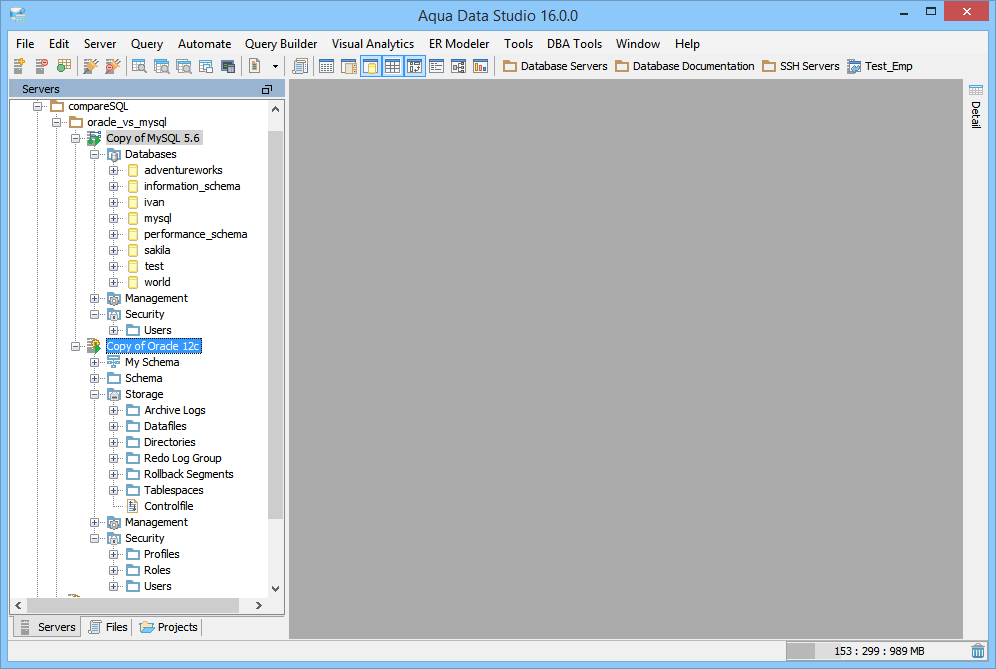Open the new file dropdown arrow

(x=275, y=66)
